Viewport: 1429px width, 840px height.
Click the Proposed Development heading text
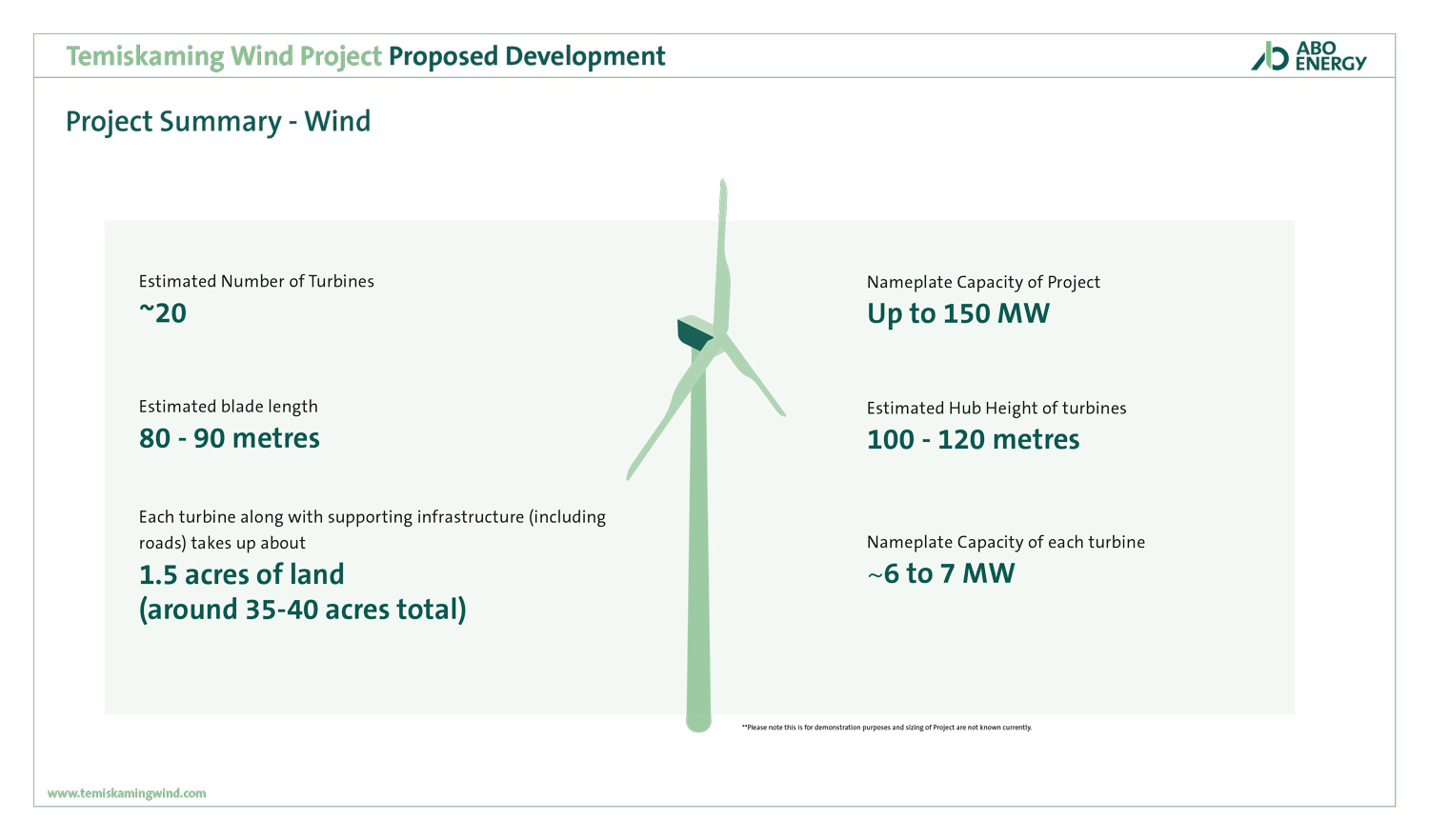(527, 56)
